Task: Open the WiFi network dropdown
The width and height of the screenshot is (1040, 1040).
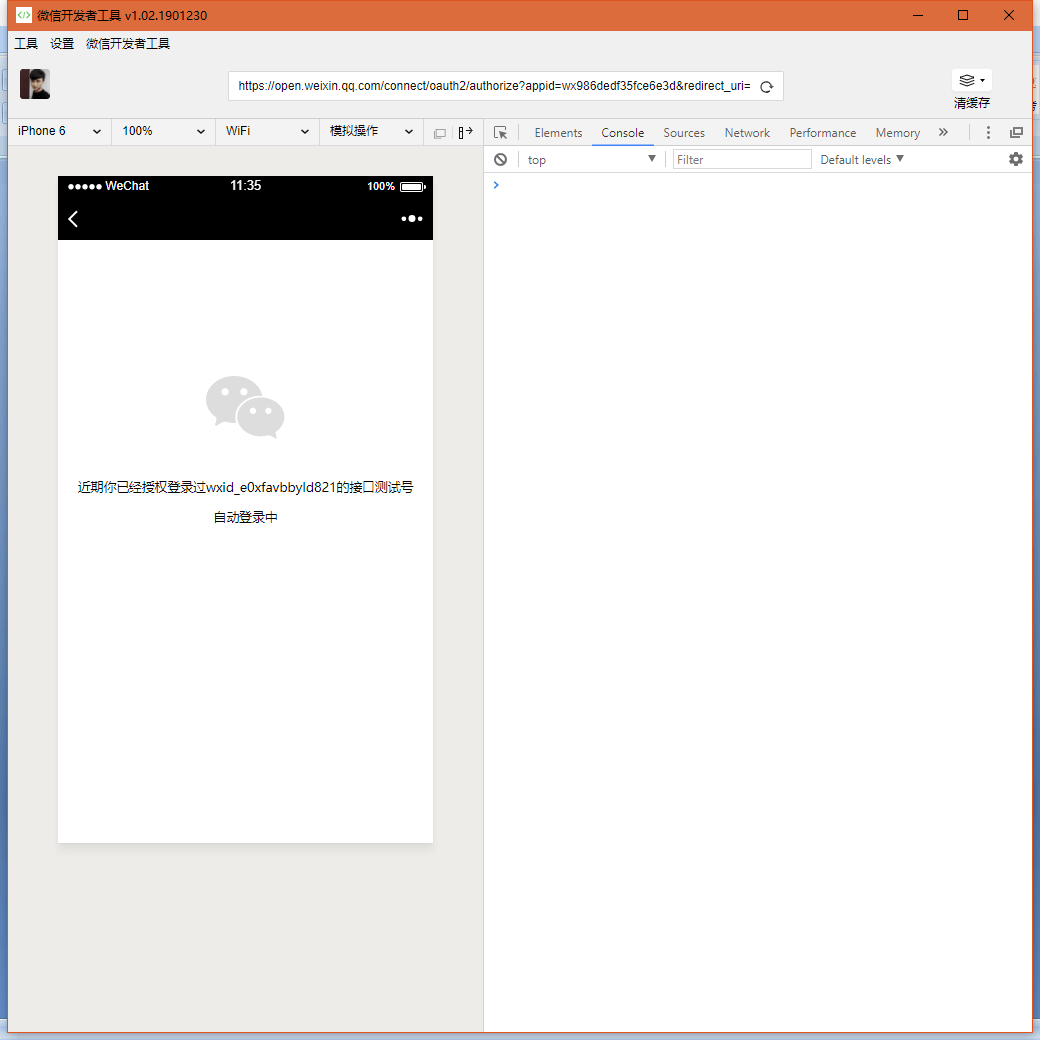Action: point(267,131)
